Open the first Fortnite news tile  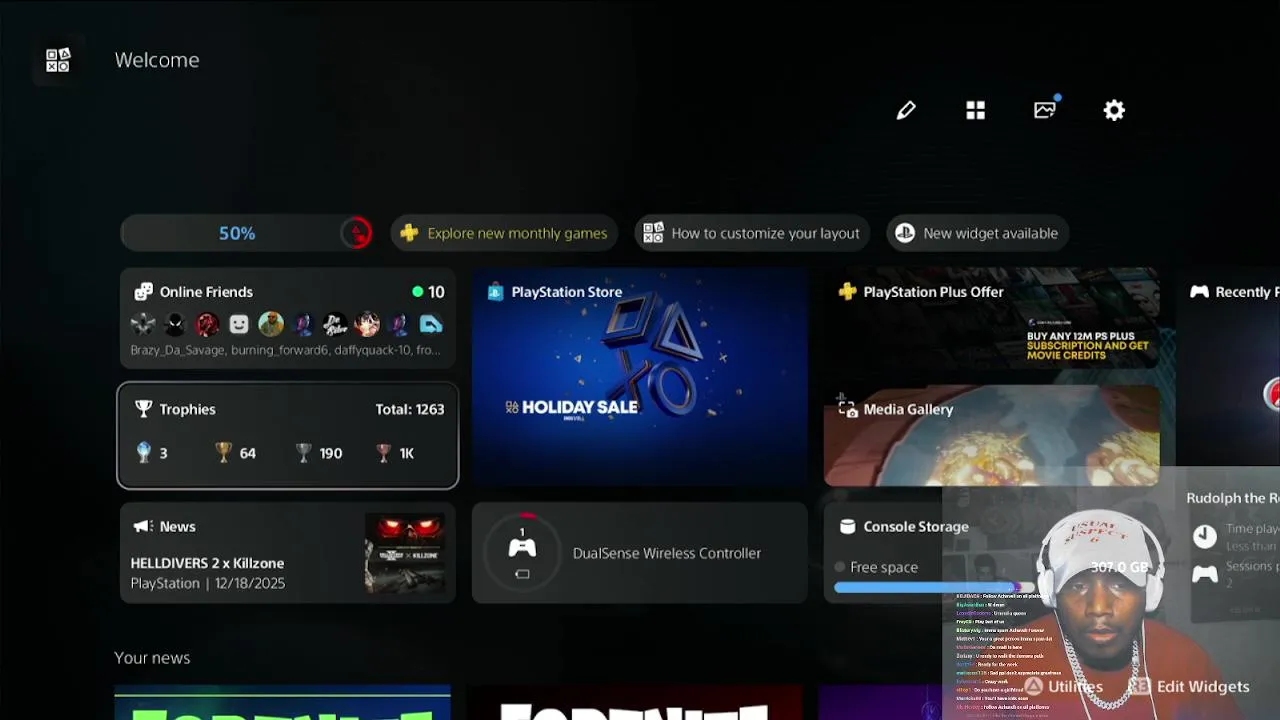[282, 702]
